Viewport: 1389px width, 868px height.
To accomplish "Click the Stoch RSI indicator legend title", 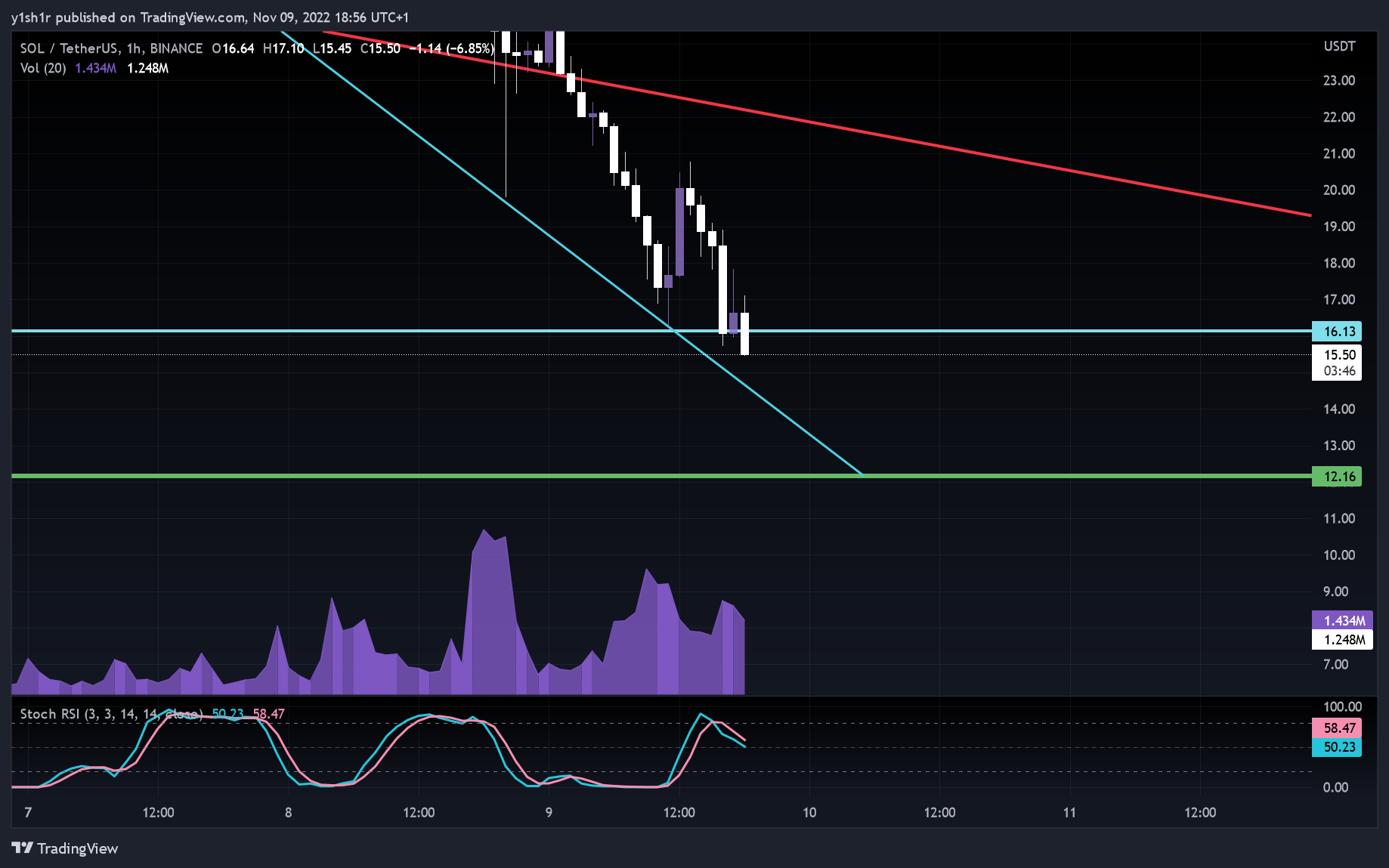I will (x=111, y=714).
